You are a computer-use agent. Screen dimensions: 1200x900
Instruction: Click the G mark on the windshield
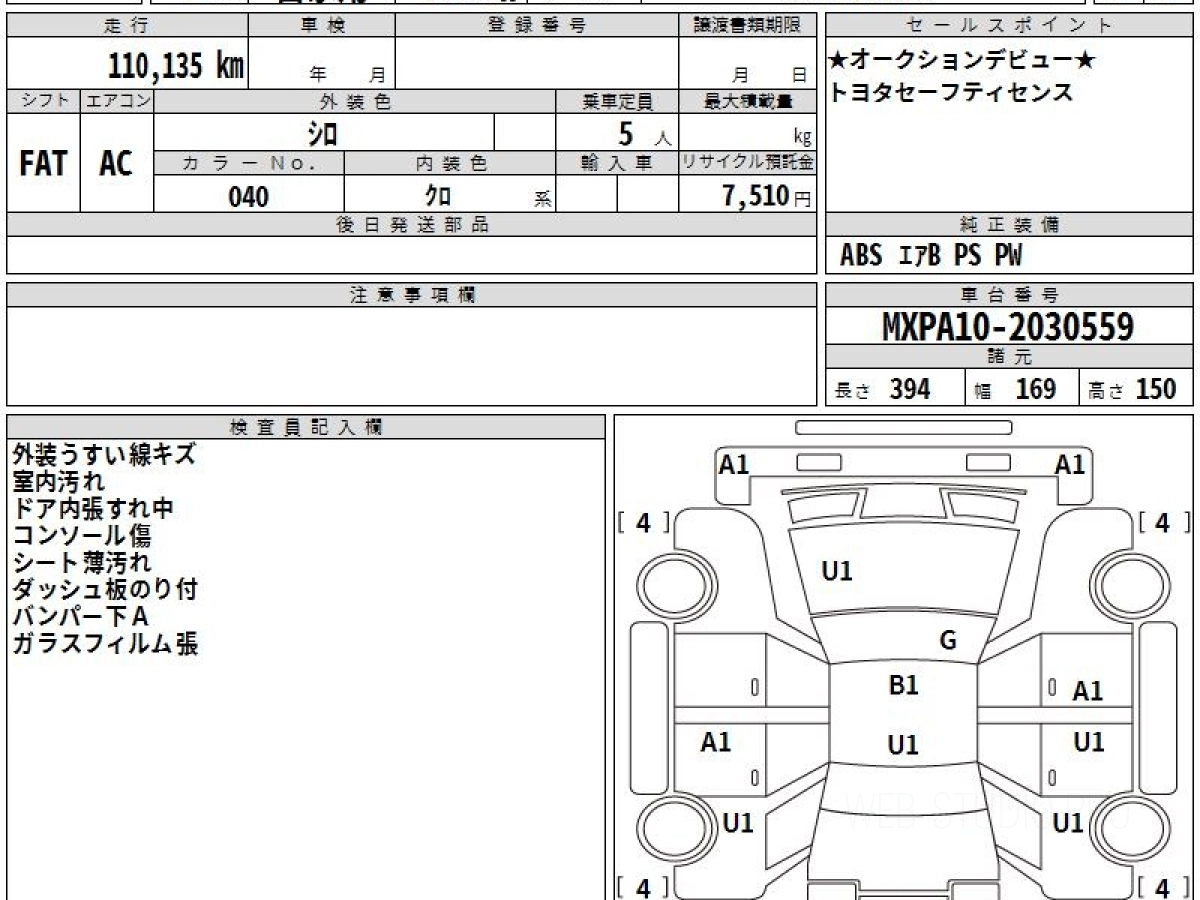point(948,641)
